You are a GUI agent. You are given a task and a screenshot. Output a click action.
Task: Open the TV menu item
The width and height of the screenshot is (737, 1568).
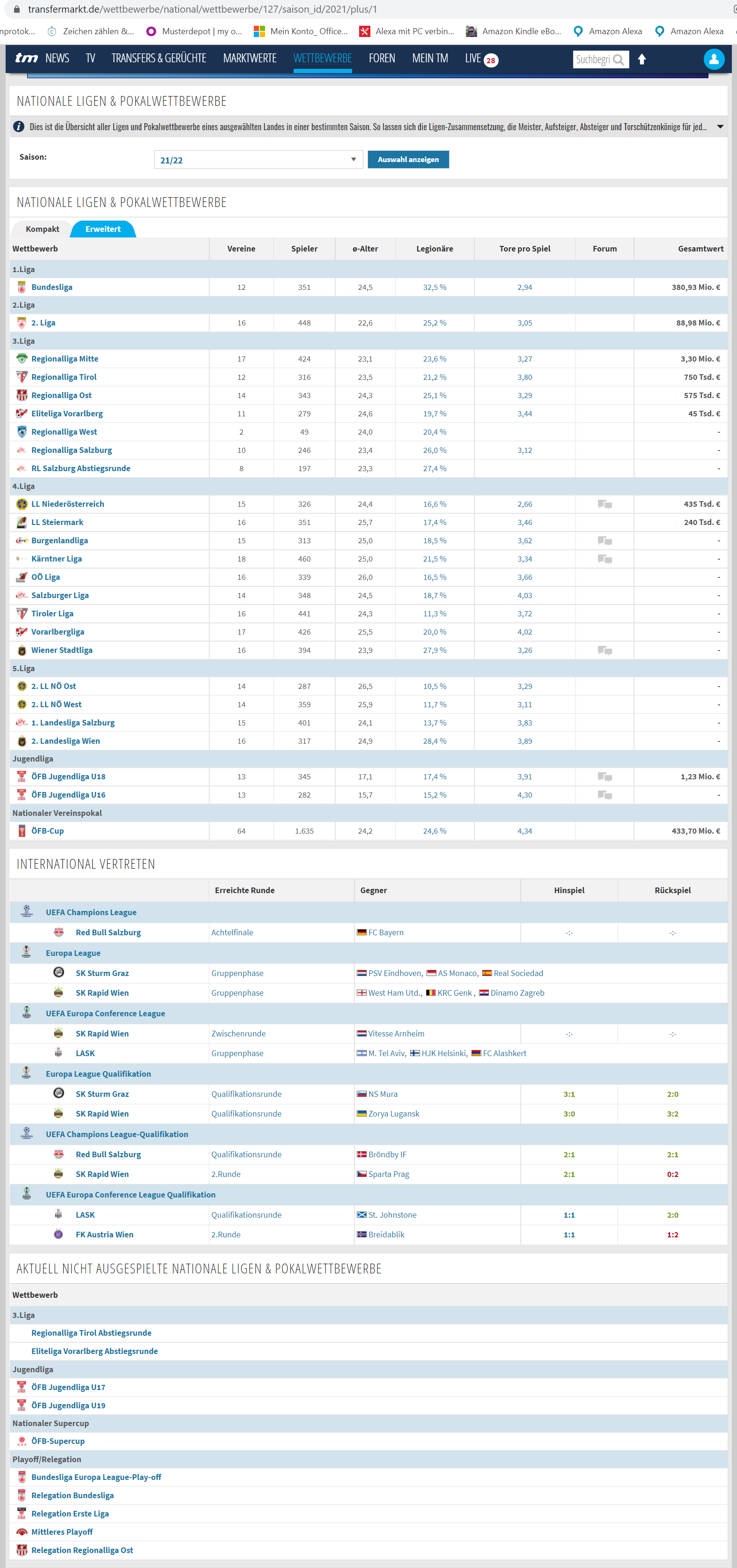(x=90, y=59)
